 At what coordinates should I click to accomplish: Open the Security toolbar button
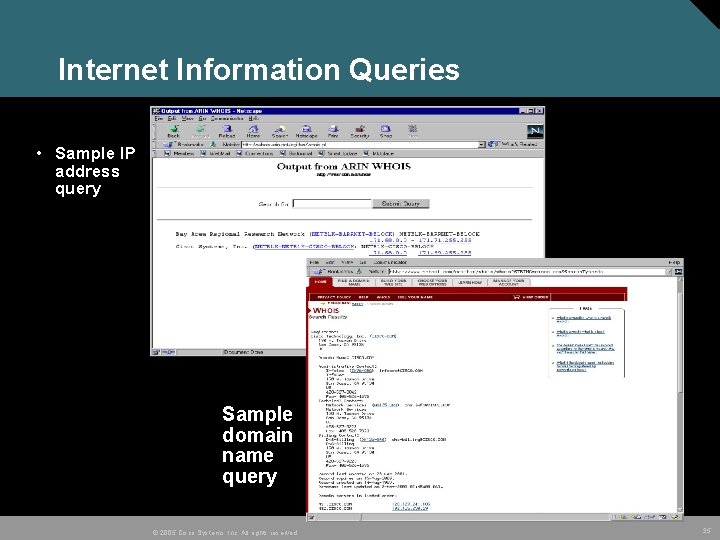360,131
